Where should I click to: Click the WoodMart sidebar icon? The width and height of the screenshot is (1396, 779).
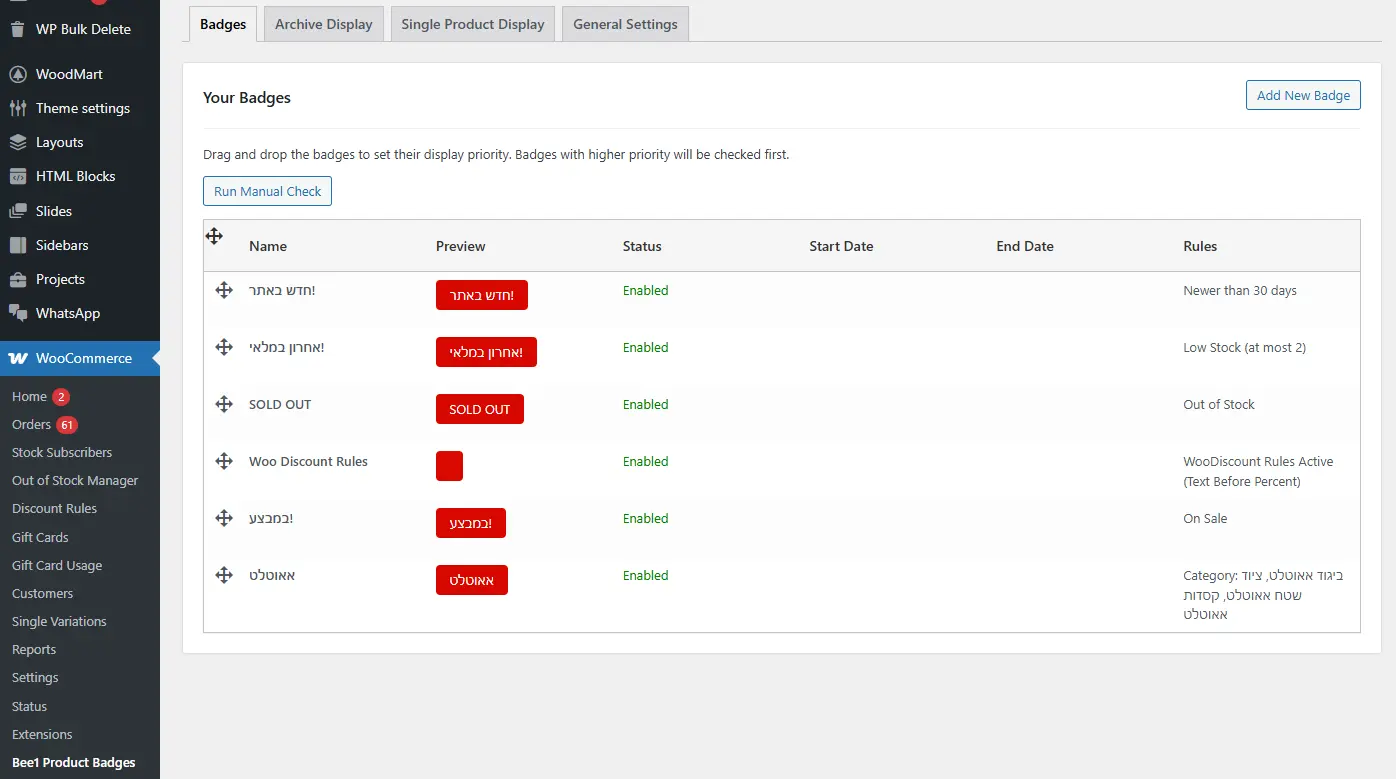pos(18,75)
